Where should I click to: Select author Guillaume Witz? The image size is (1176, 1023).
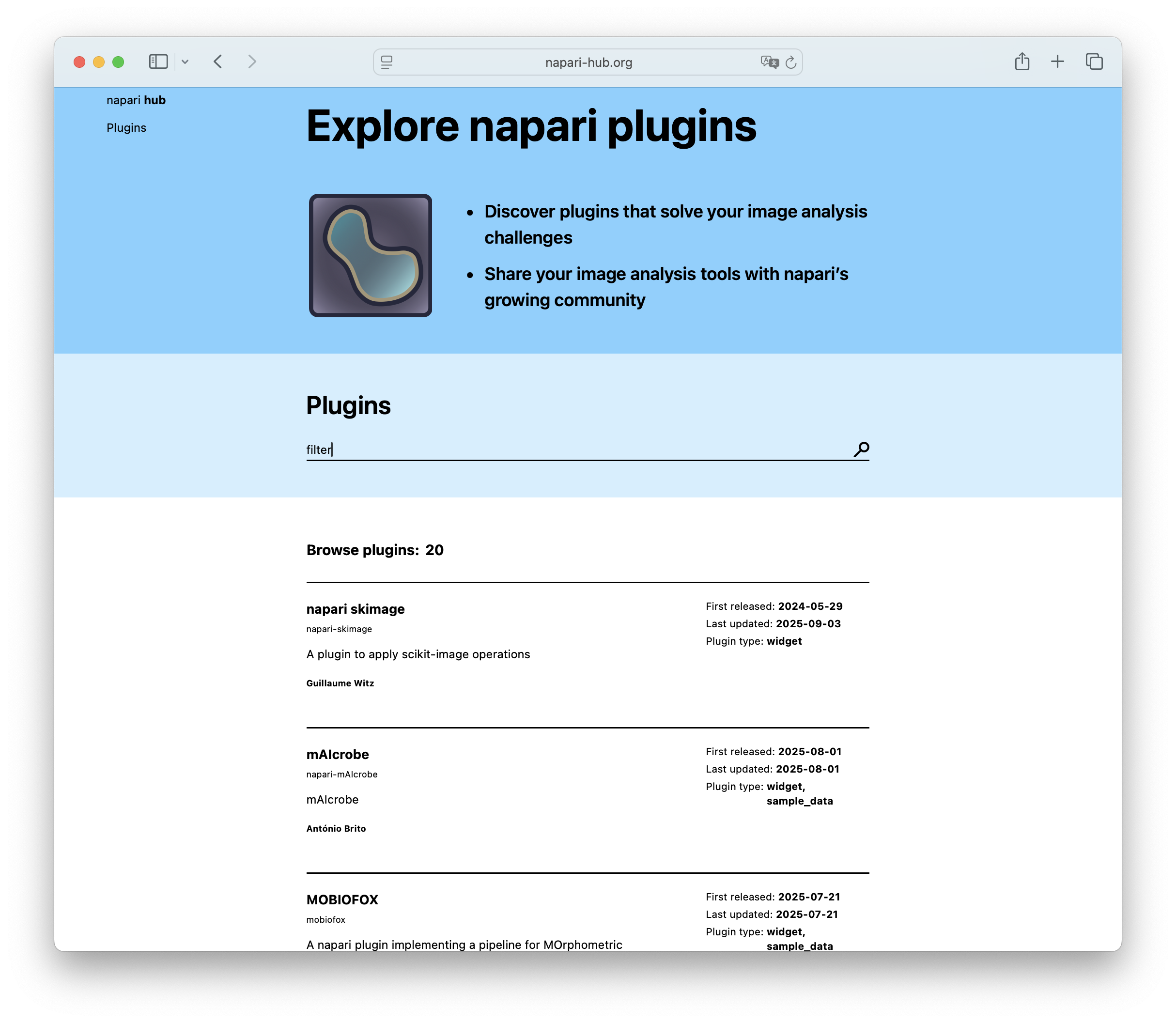[340, 683]
